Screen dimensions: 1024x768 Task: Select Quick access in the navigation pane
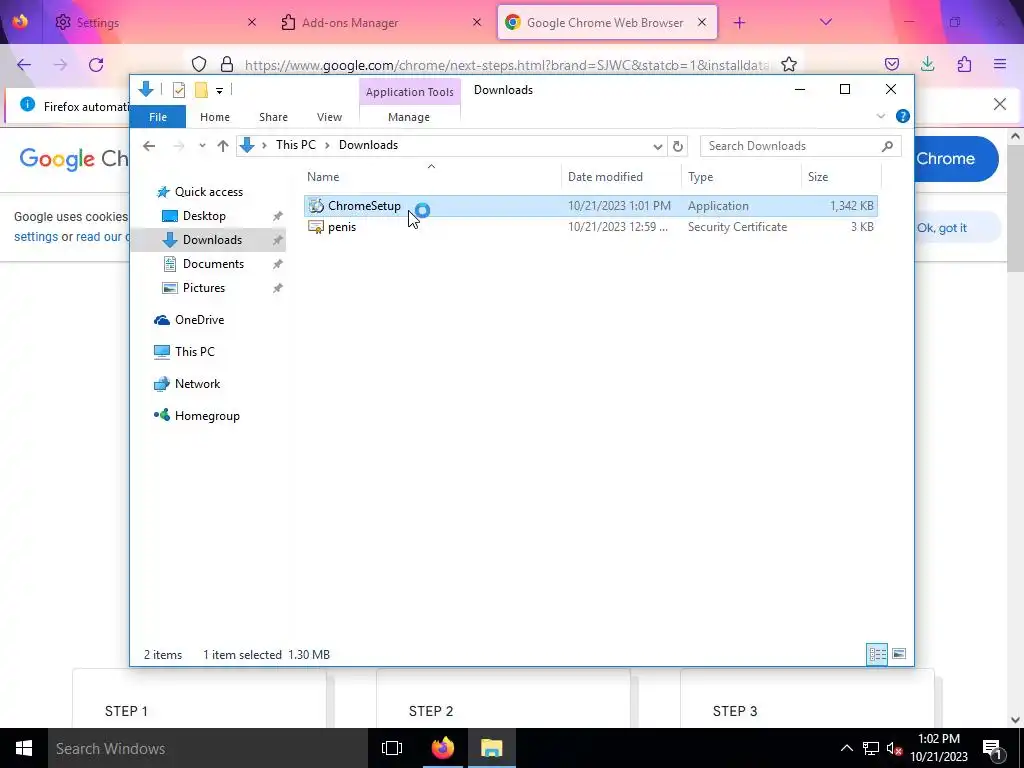(x=208, y=192)
